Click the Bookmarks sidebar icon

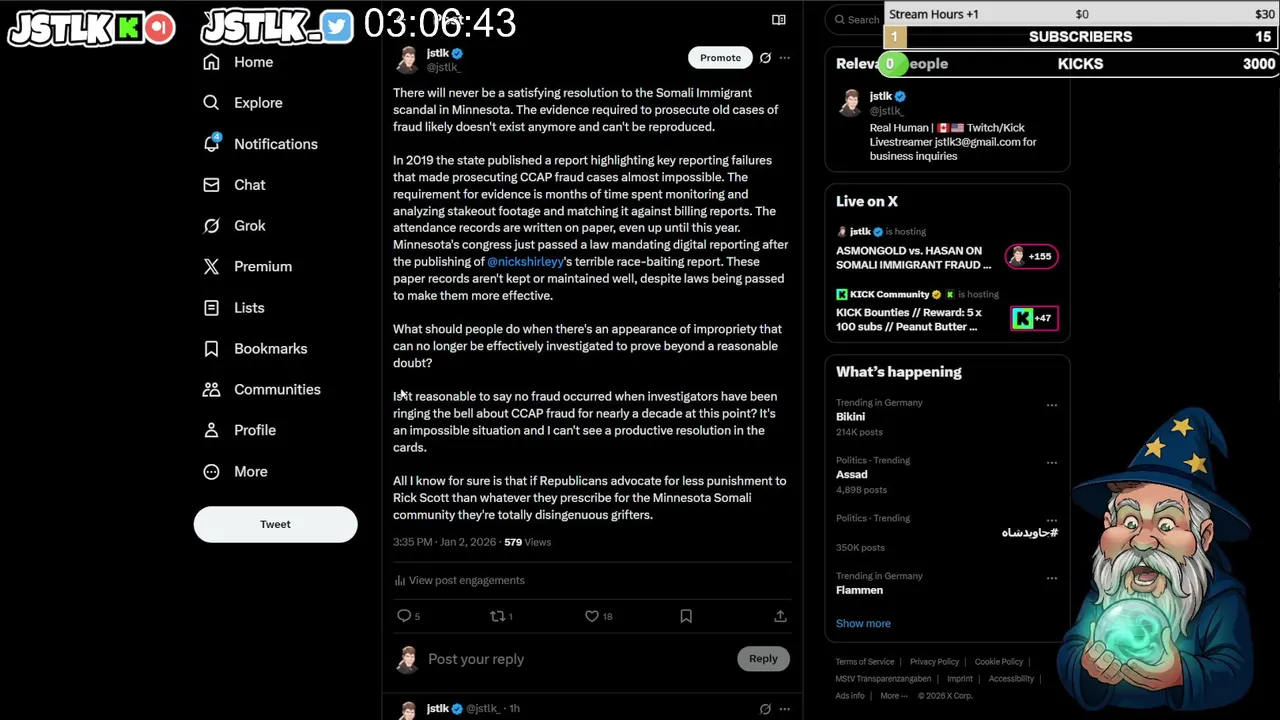[211, 349]
